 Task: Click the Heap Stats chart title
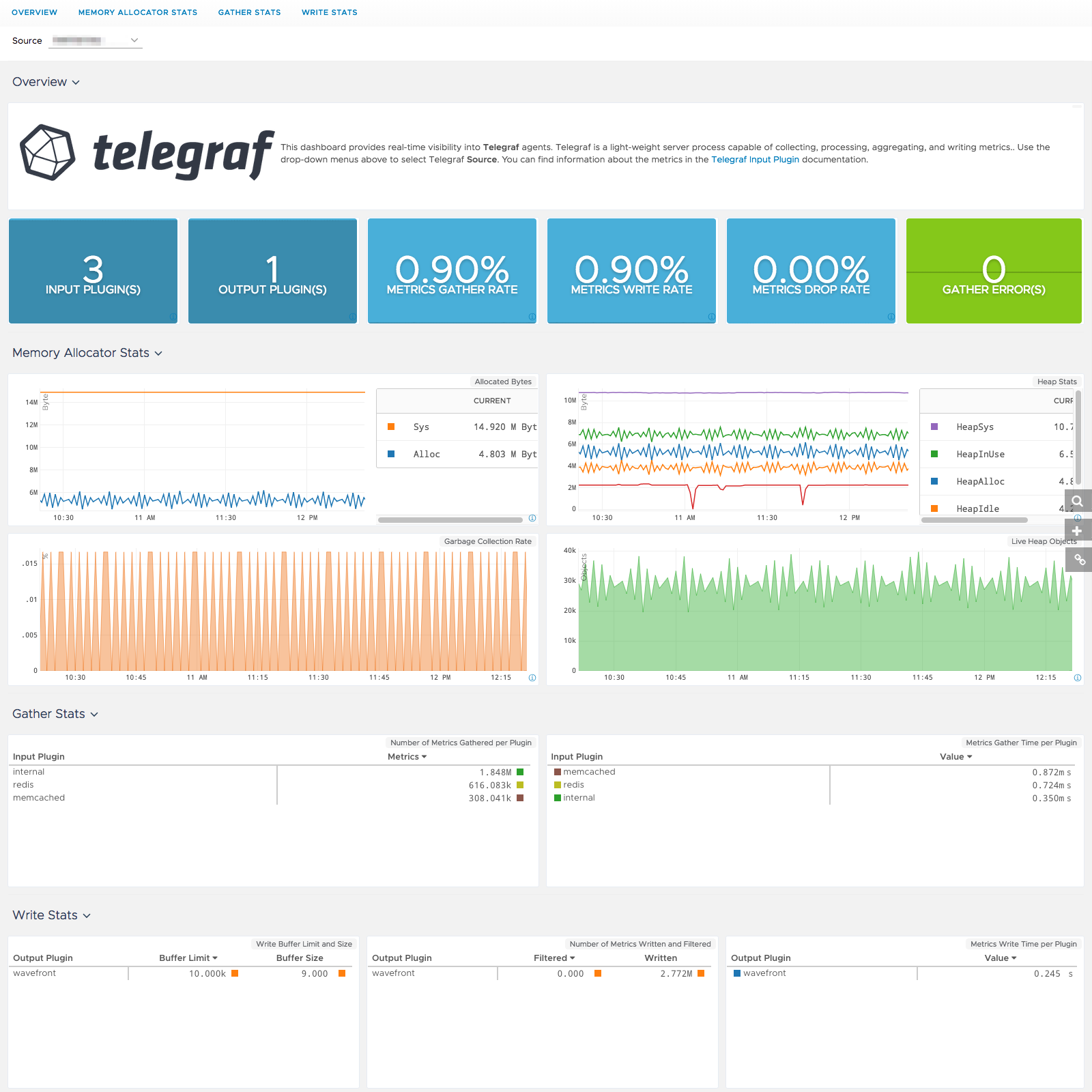click(x=1057, y=382)
